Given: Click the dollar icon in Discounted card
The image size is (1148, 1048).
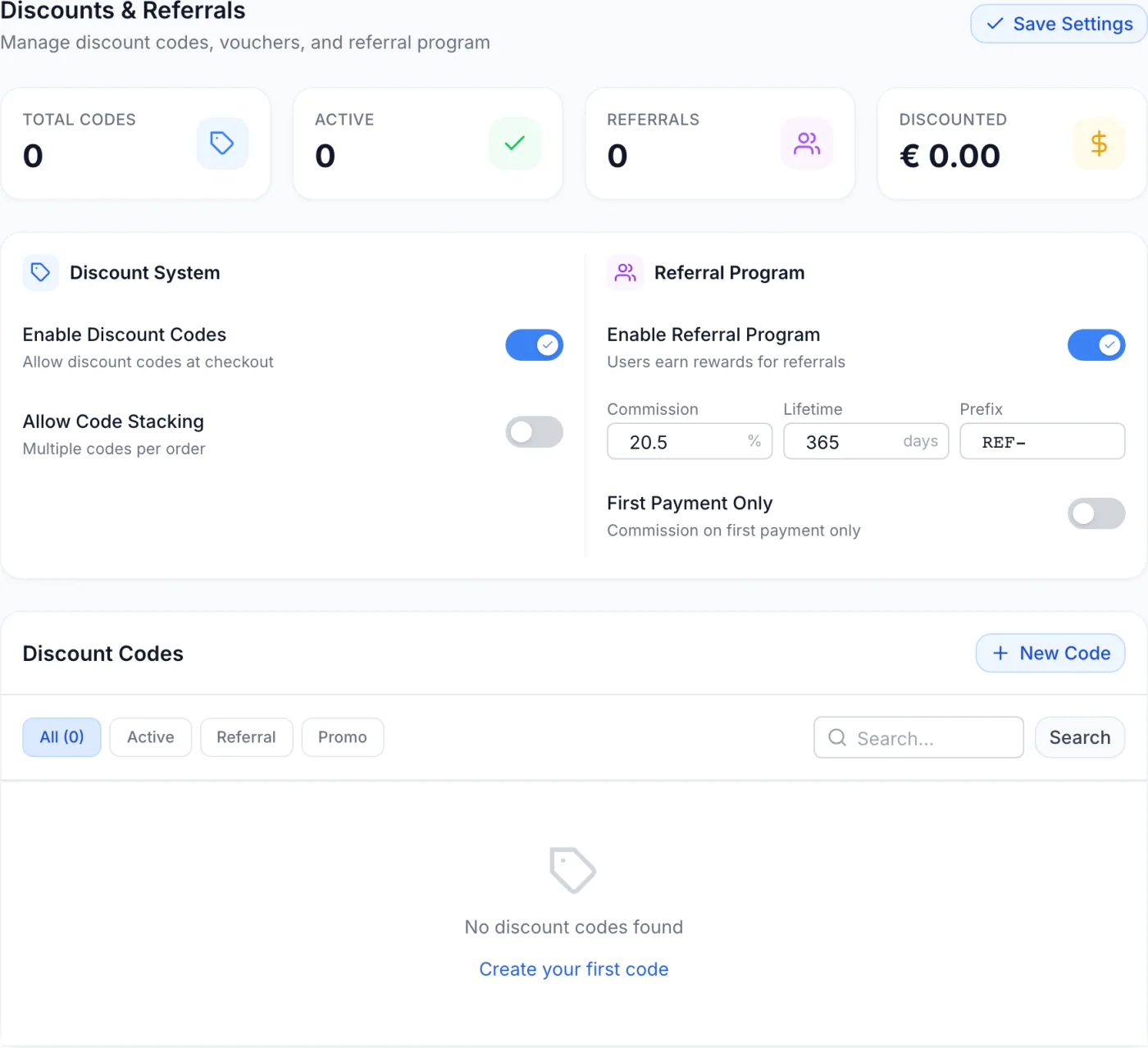Looking at the screenshot, I should 1099,144.
